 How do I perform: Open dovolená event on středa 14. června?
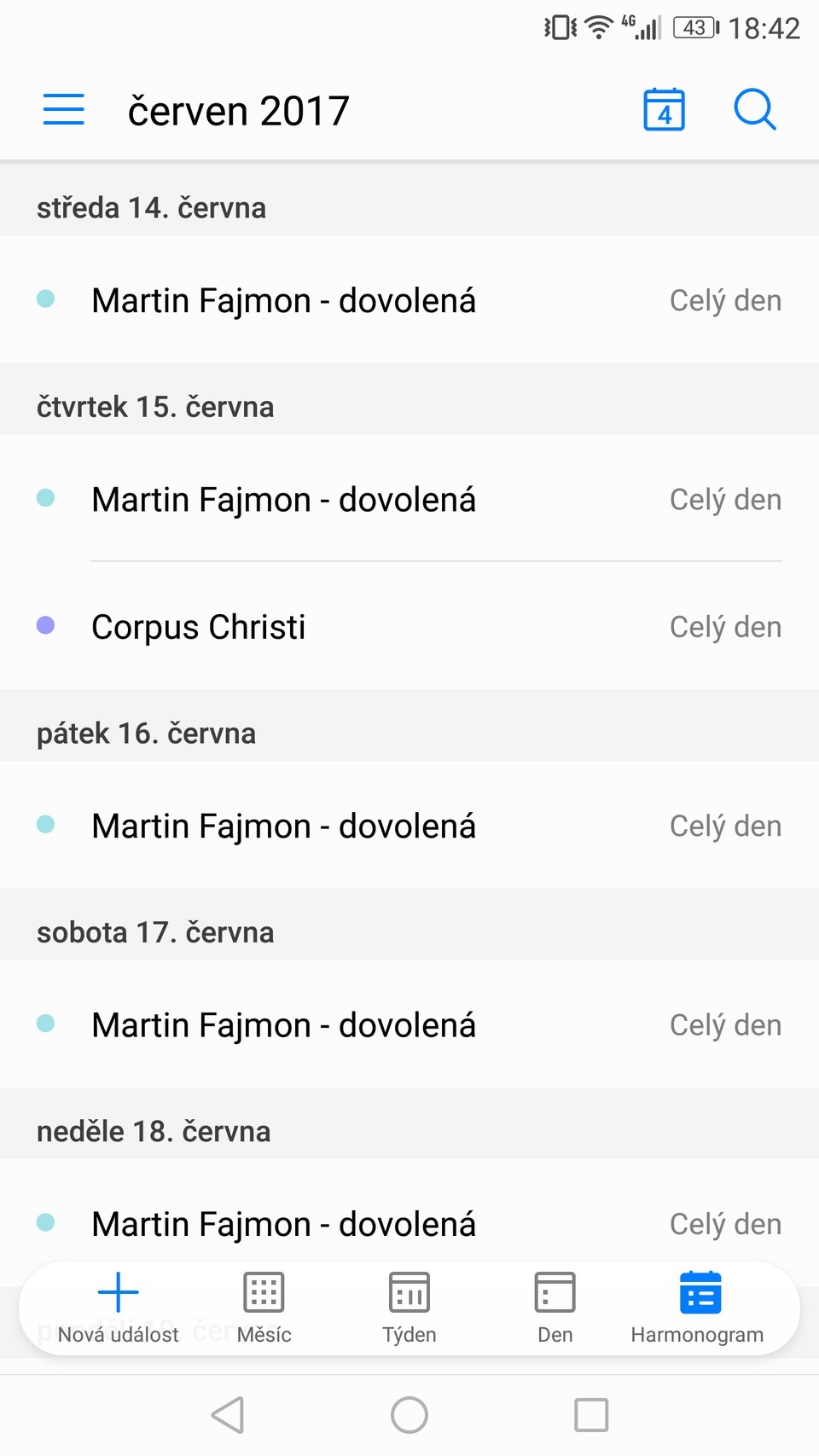tap(409, 300)
